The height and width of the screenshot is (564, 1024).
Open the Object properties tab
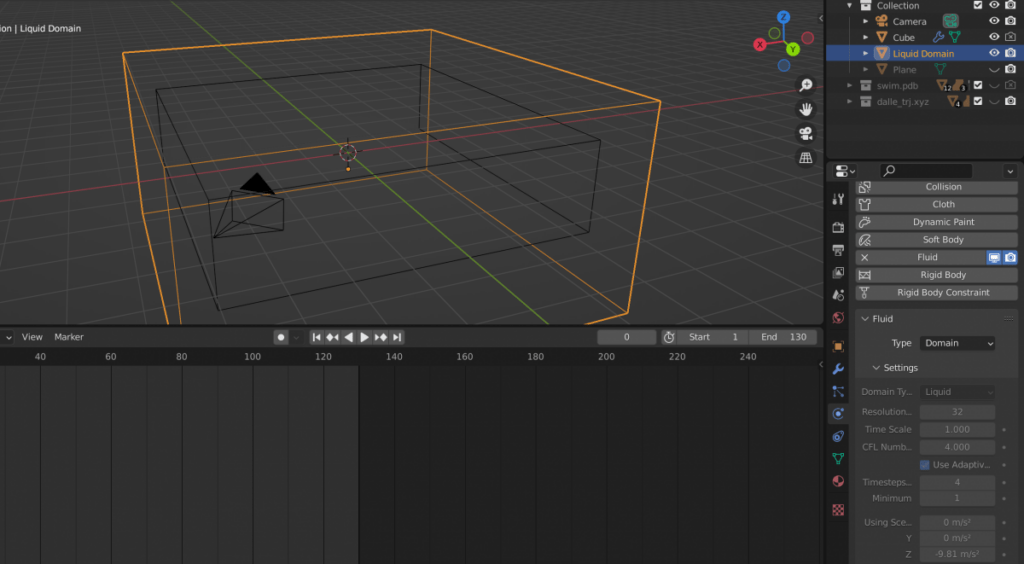(x=839, y=346)
